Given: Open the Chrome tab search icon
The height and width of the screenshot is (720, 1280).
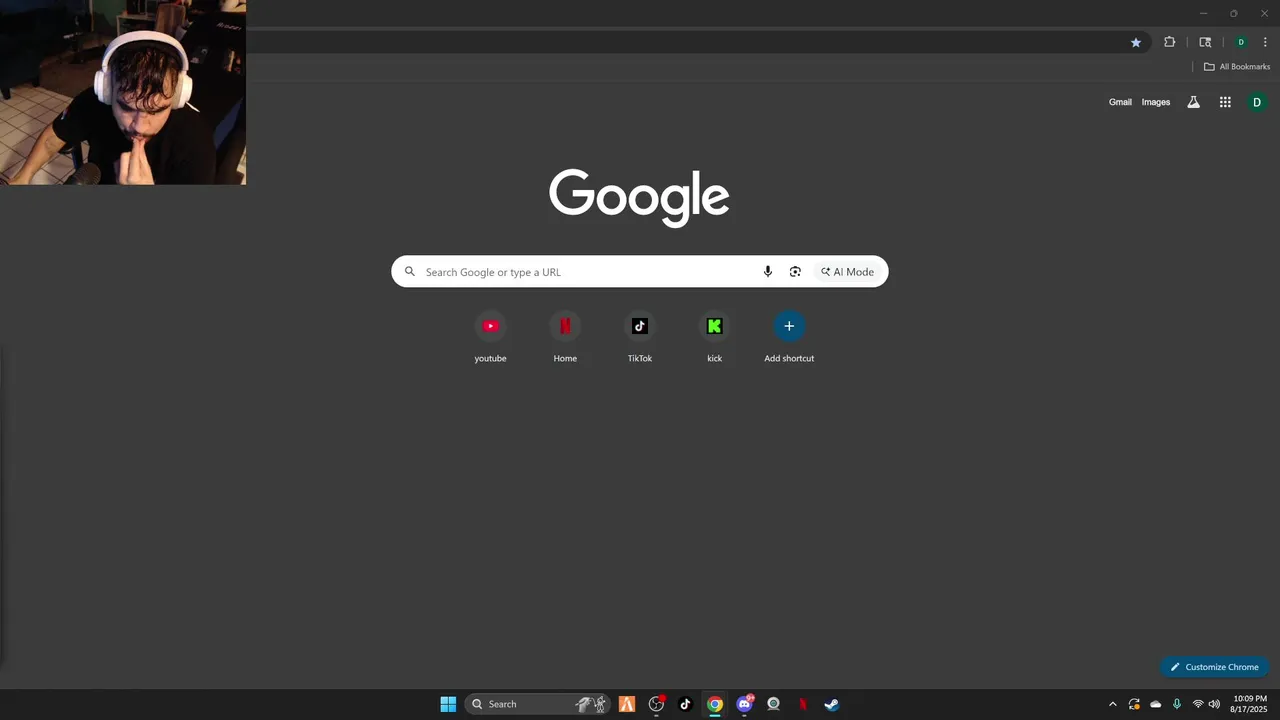Looking at the screenshot, I should pos(1205,42).
